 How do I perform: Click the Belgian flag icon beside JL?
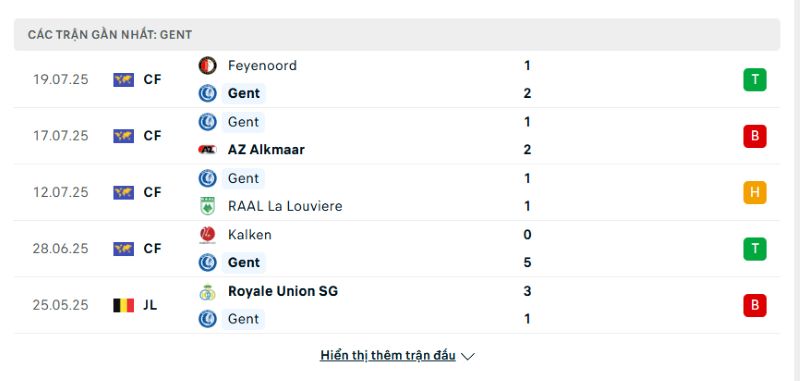[123, 306]
